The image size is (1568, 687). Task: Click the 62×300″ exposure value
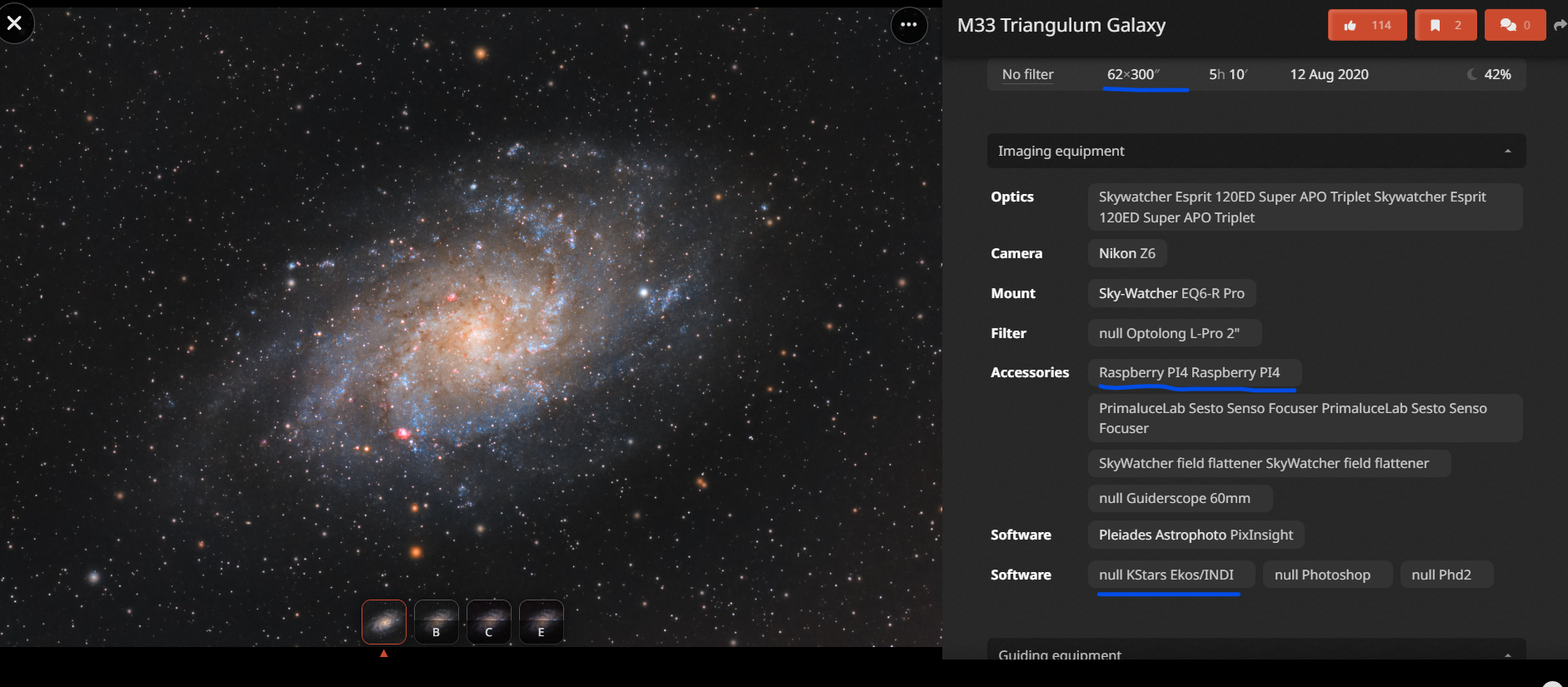pos(1133,74)
